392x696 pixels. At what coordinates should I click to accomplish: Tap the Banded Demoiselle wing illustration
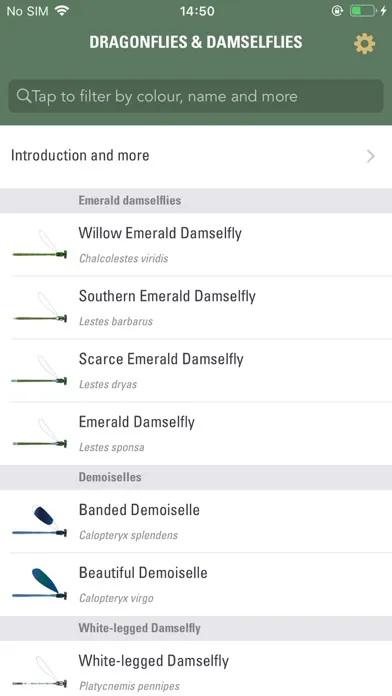click(x=40, y=522)
